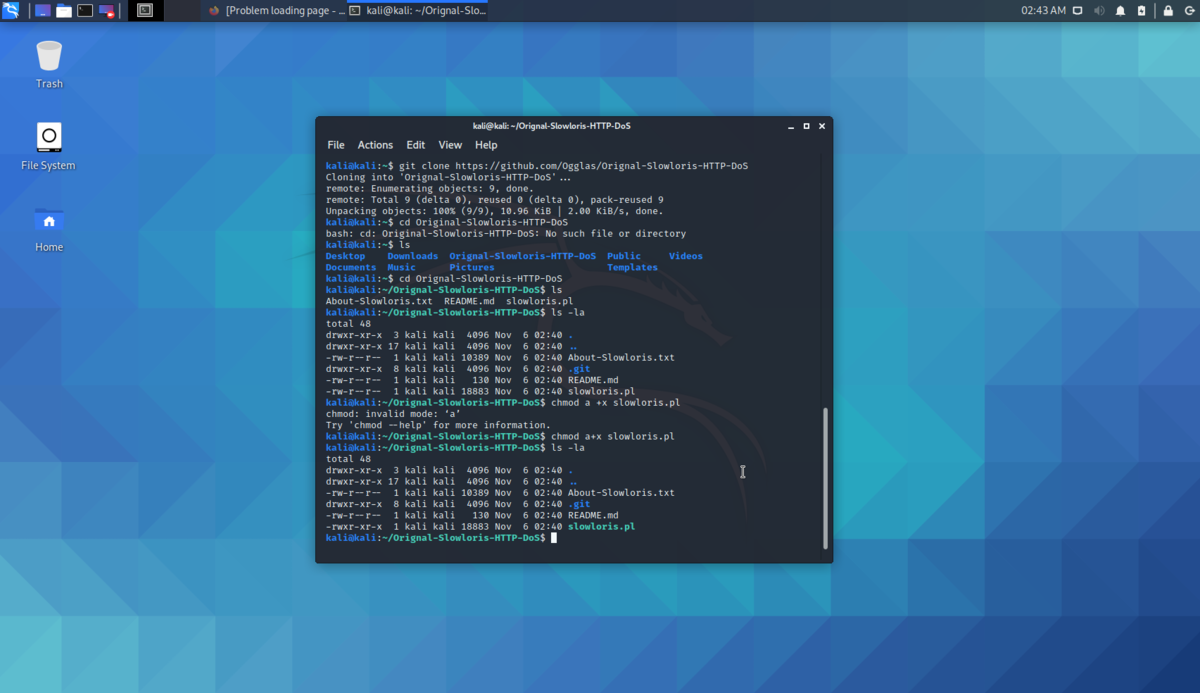Click the panel launcher with red badge
The height and width of the screenshot is (693, 1200).
(x=106, y=11)
